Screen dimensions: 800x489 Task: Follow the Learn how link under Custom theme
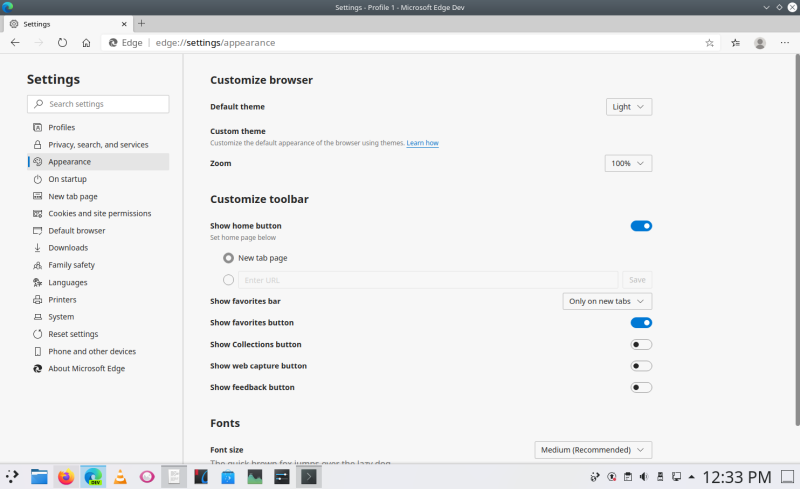[x=422, y=143]
